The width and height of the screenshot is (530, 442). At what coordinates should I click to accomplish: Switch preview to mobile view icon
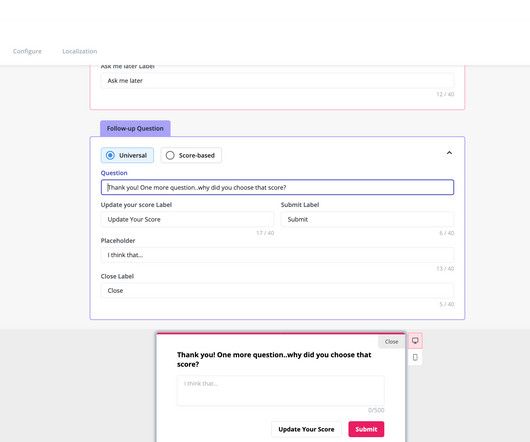click(x=415, y=357)
